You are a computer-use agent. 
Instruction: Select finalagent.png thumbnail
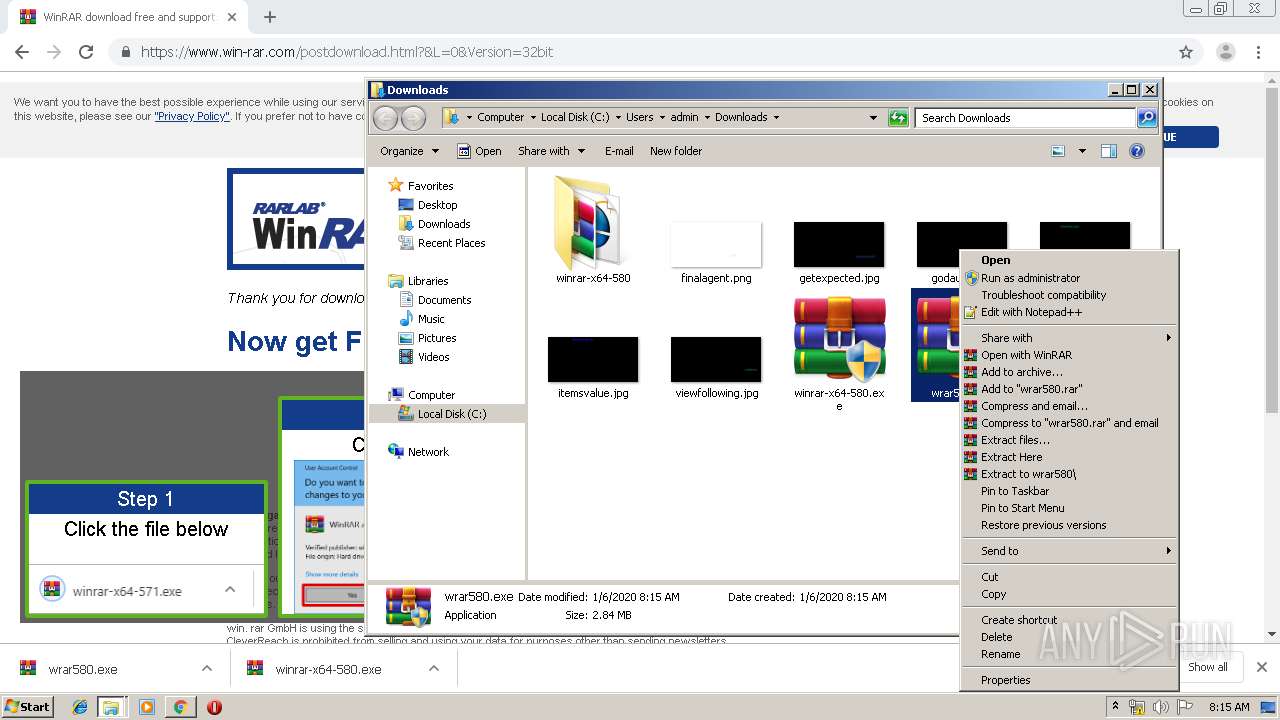tap(716, 244)
